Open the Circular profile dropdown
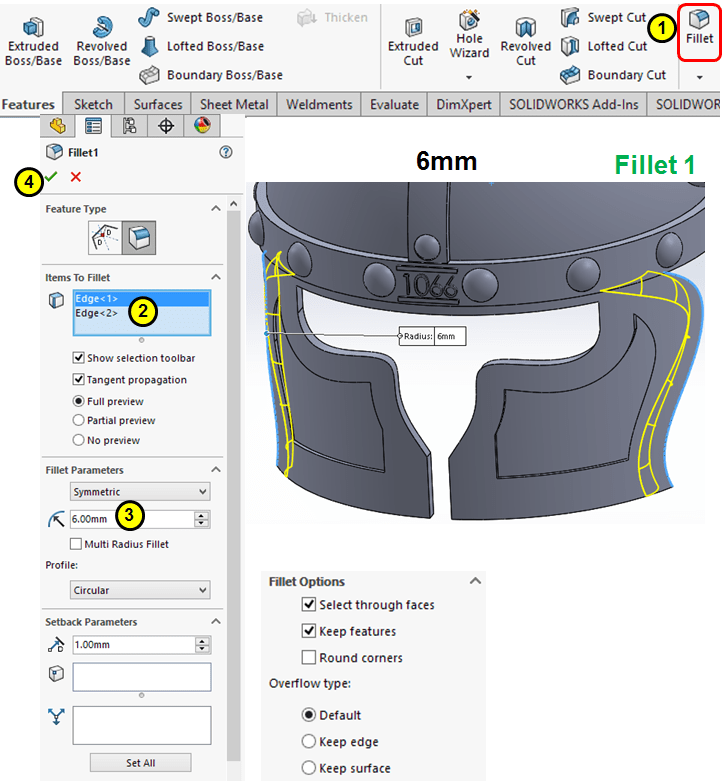The image size is (726, 781). 140,590
